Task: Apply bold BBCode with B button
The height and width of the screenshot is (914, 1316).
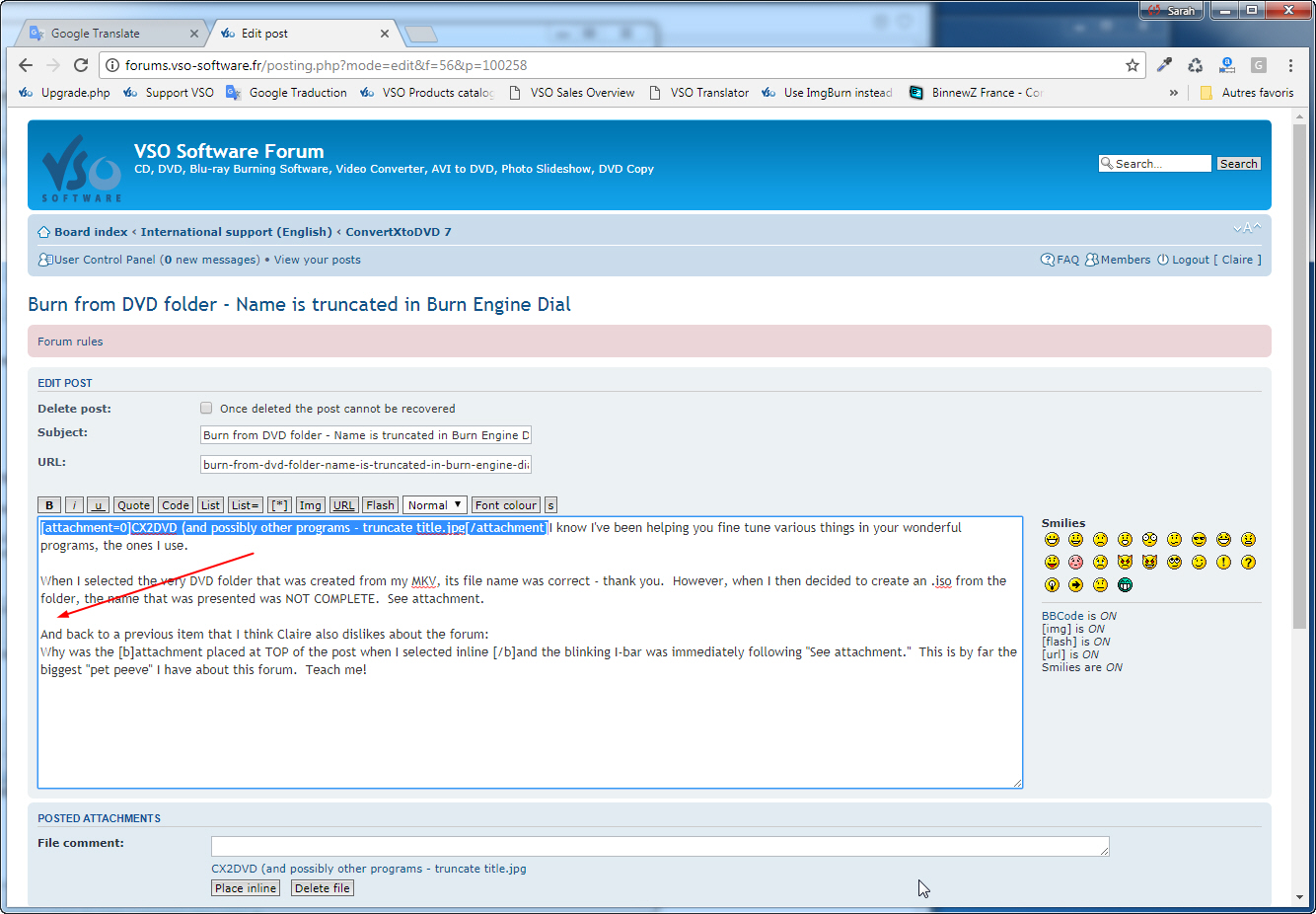Action: click(49, 505)
